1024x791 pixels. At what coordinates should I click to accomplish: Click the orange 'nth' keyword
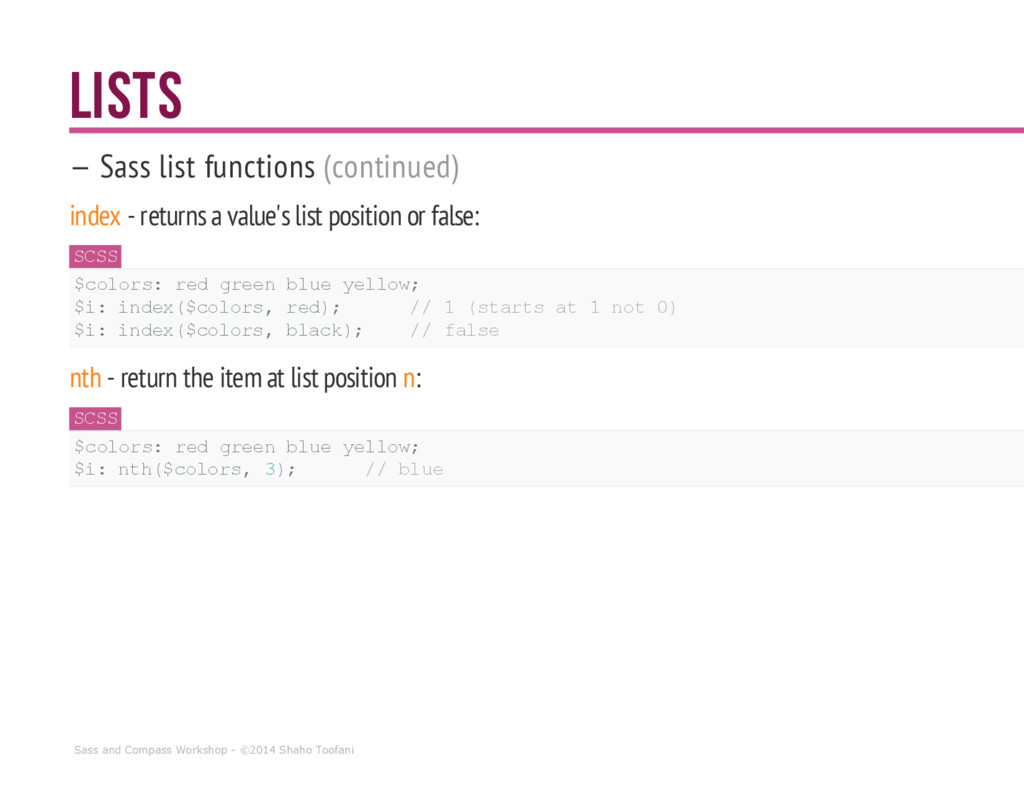[x=86, y=378]
